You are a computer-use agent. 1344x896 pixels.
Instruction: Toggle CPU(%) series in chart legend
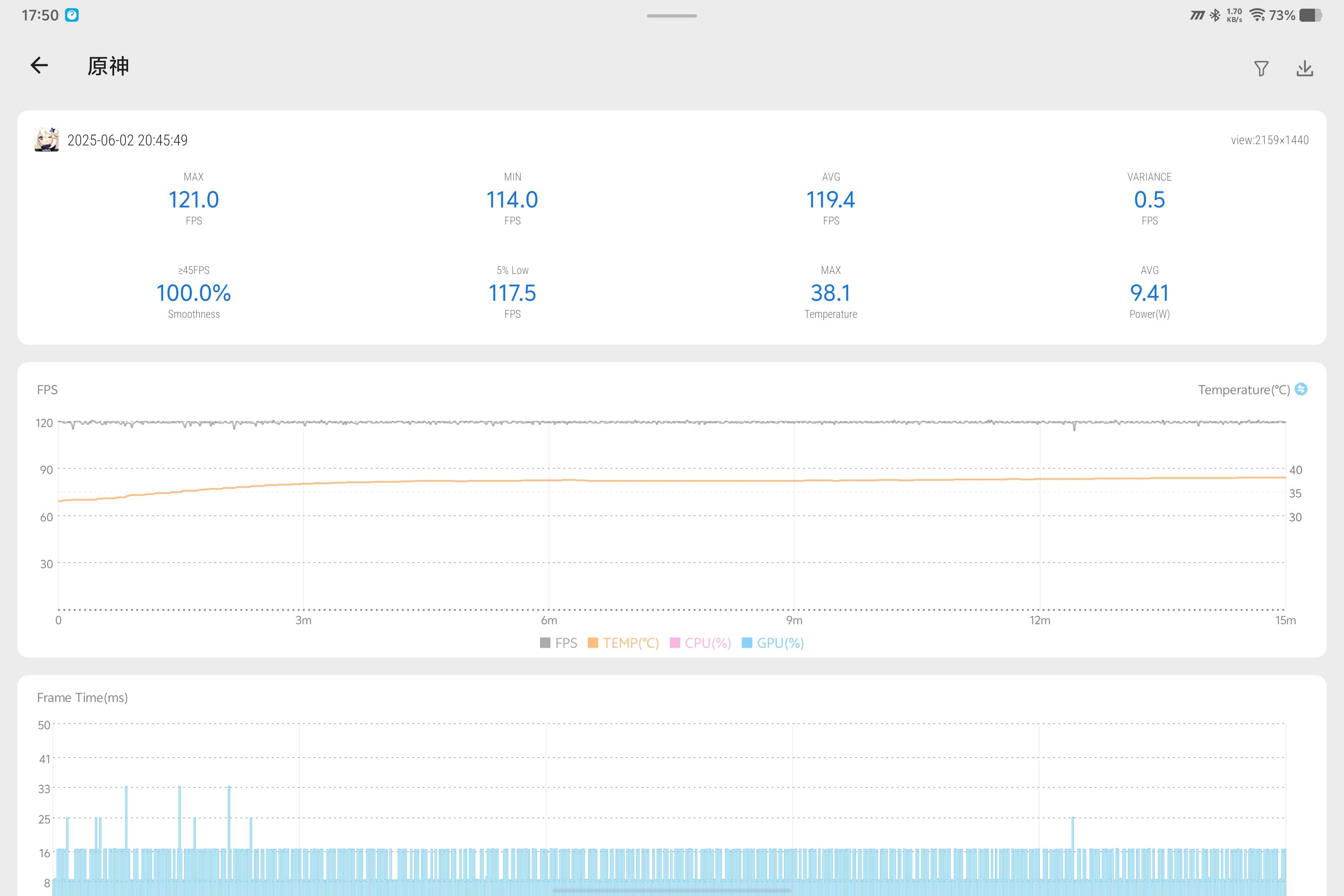tap(701, 643)
